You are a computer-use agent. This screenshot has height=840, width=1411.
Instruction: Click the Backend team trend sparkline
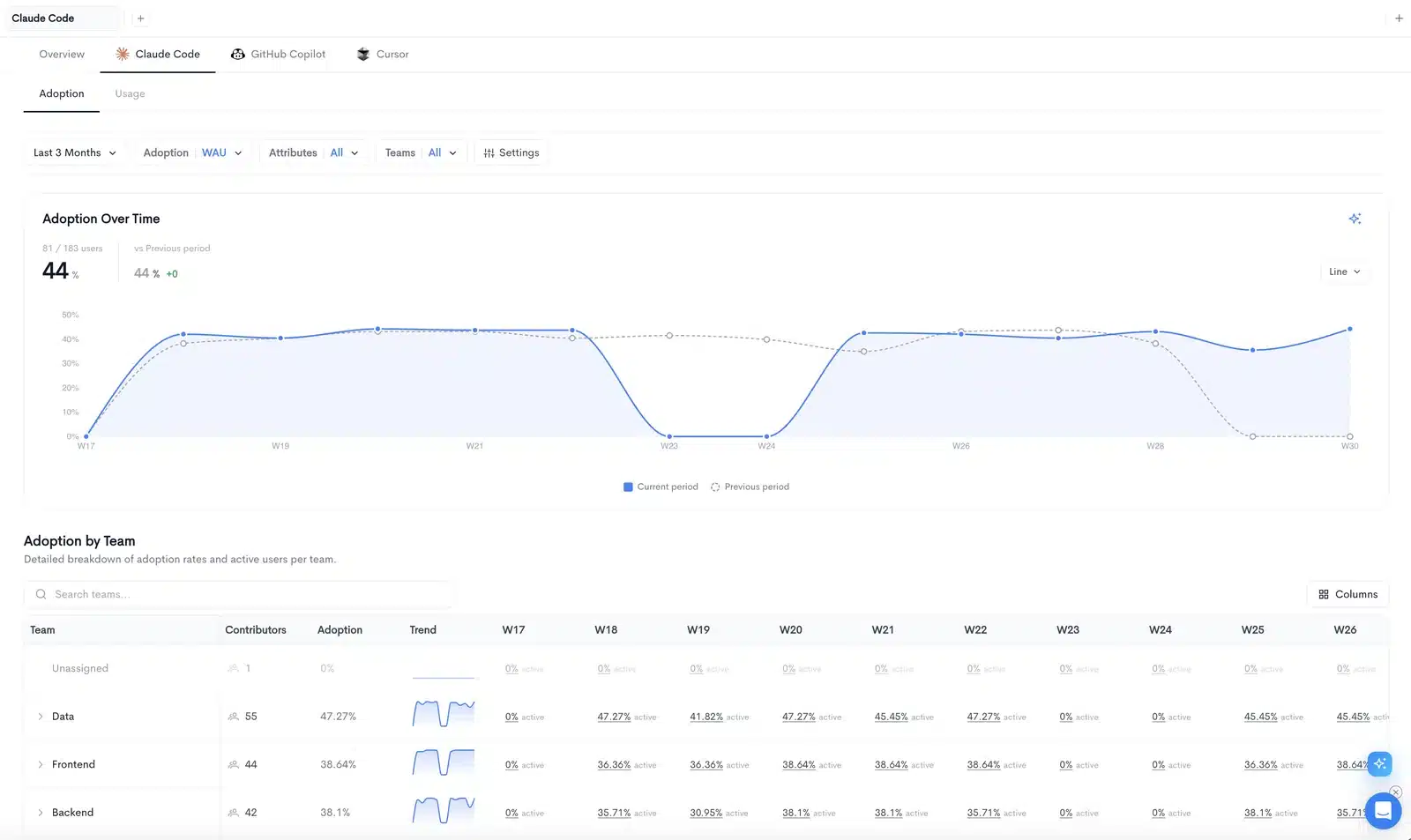click(x=444, y=809)
